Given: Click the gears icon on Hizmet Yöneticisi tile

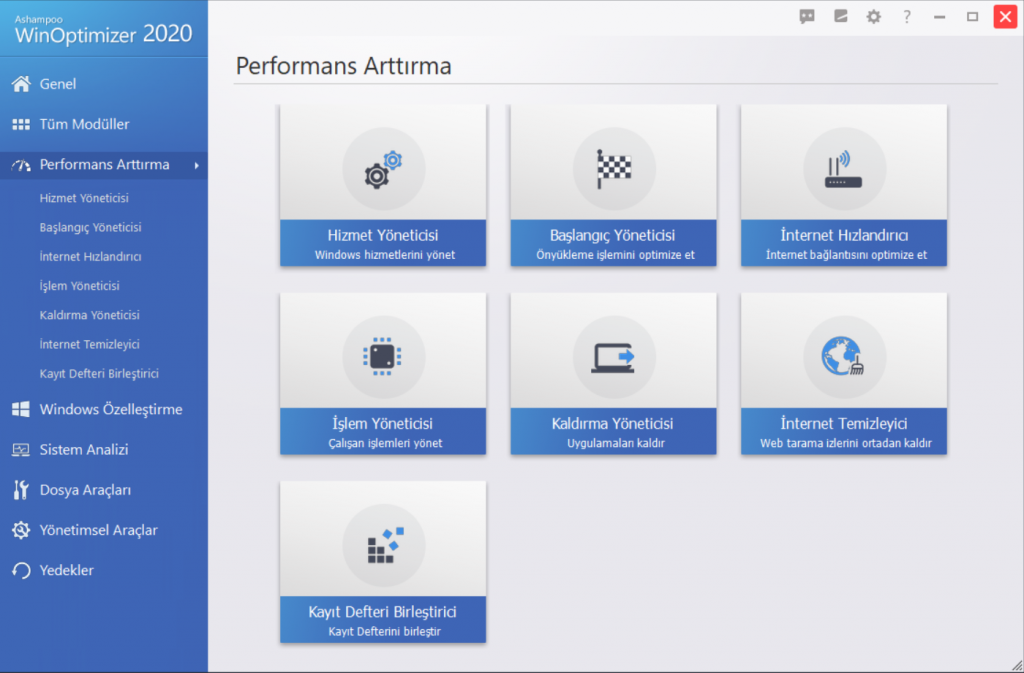Looking at the screenshot, I should 383,169.
